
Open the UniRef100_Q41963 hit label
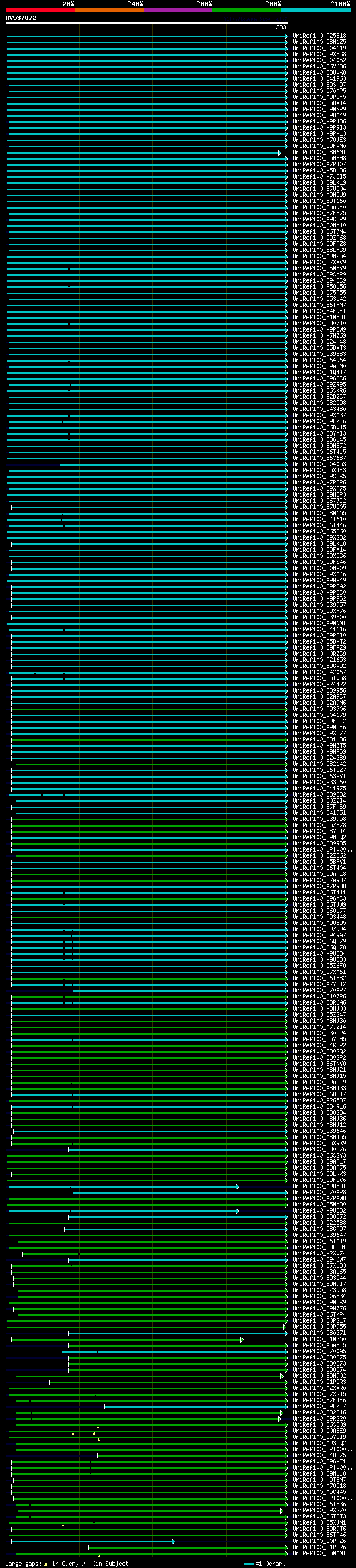pos(319,79)
